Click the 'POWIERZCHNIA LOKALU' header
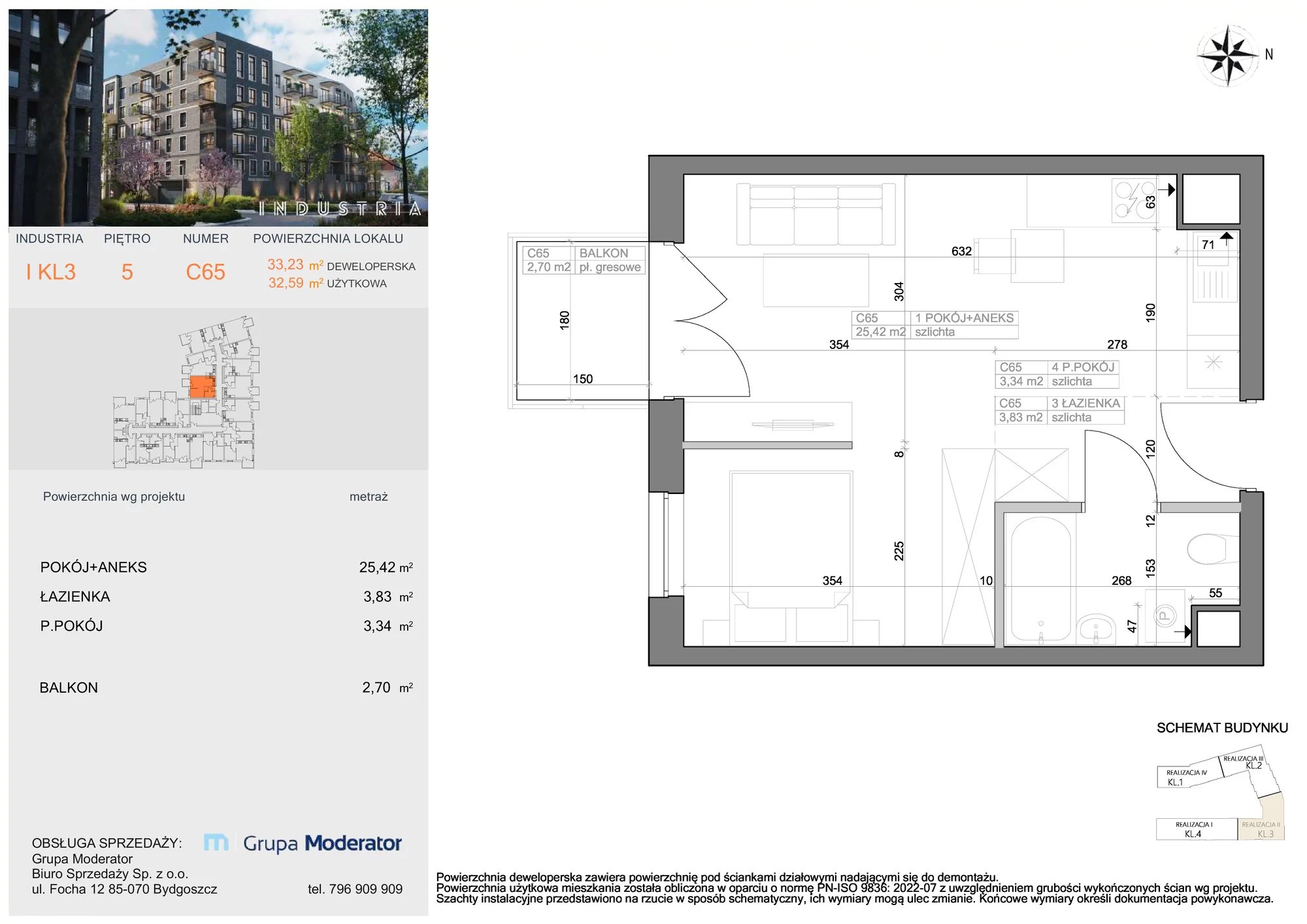This screenshot has height=924, width=1307. [328, 239]
